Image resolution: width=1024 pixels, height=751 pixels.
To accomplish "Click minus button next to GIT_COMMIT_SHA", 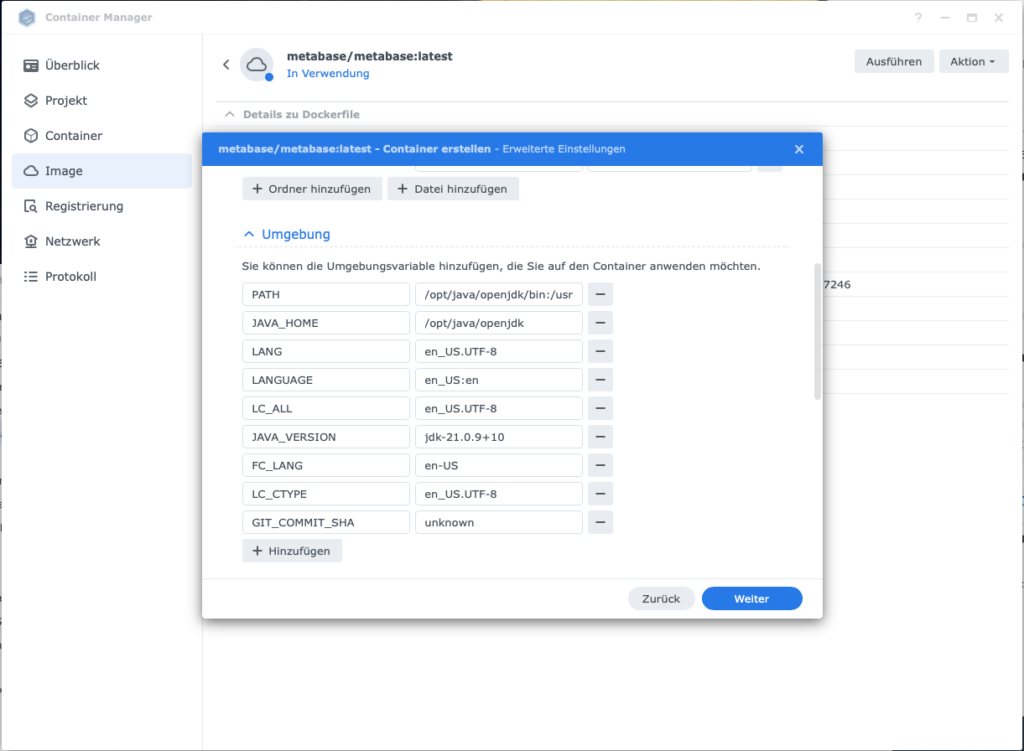I will [600, 522].
